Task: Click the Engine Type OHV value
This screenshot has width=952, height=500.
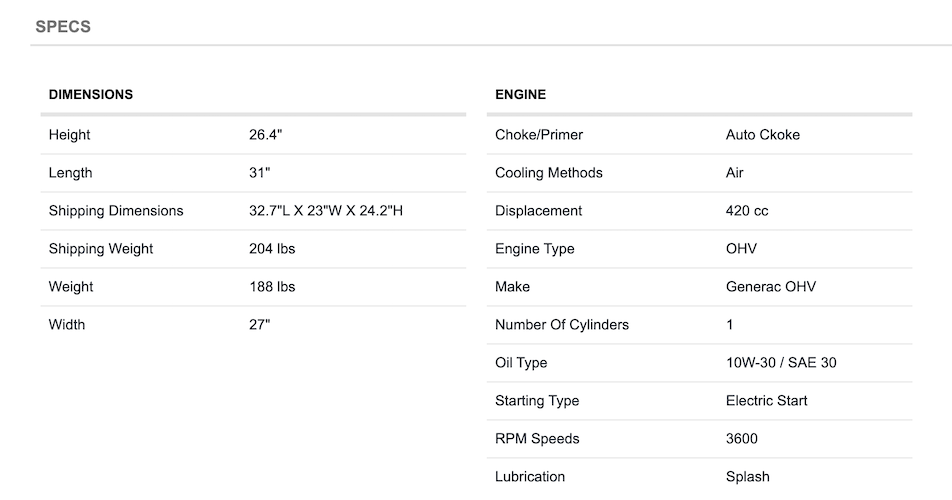Action: click(x=741, y=249)
